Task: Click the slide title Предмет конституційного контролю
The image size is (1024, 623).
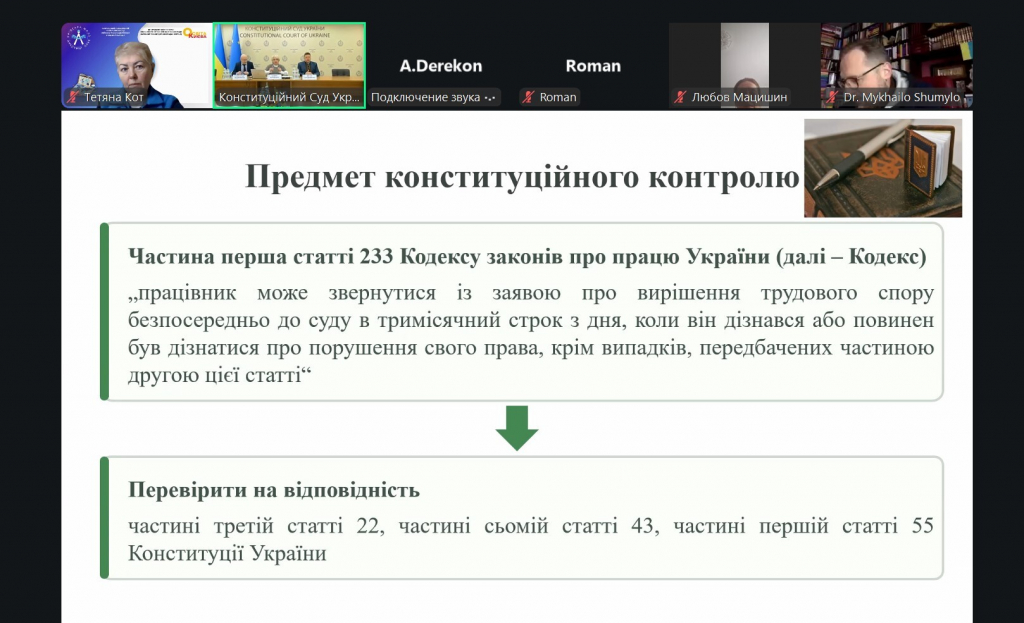Action: pyautogui.click(x=522, y=177)
